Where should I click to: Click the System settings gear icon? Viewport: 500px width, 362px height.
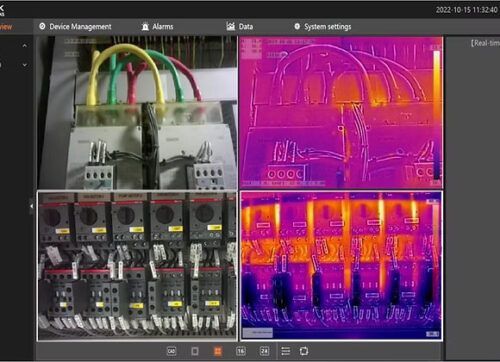pos(297,26)
